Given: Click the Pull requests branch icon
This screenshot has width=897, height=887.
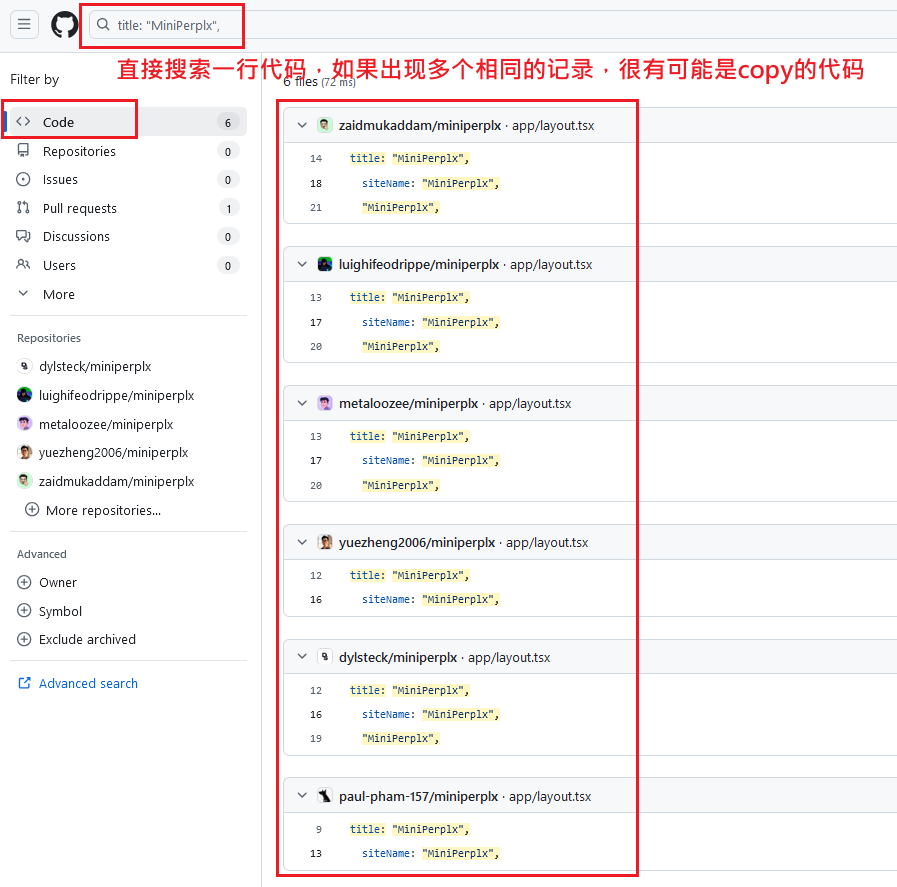Looking at the screenshot, I should pyautogui.click(x=23, y=208).
